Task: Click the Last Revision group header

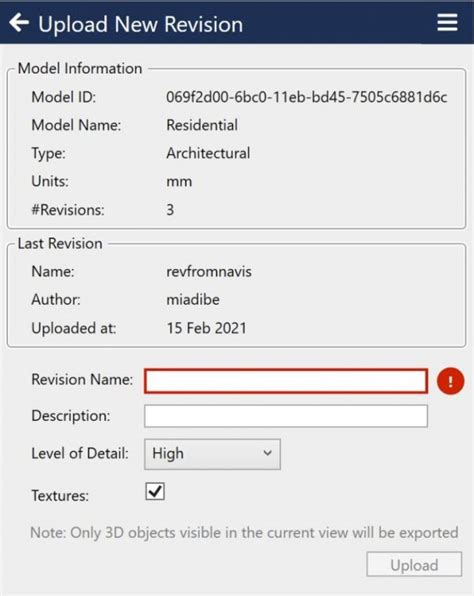Action: coord(60,243)
